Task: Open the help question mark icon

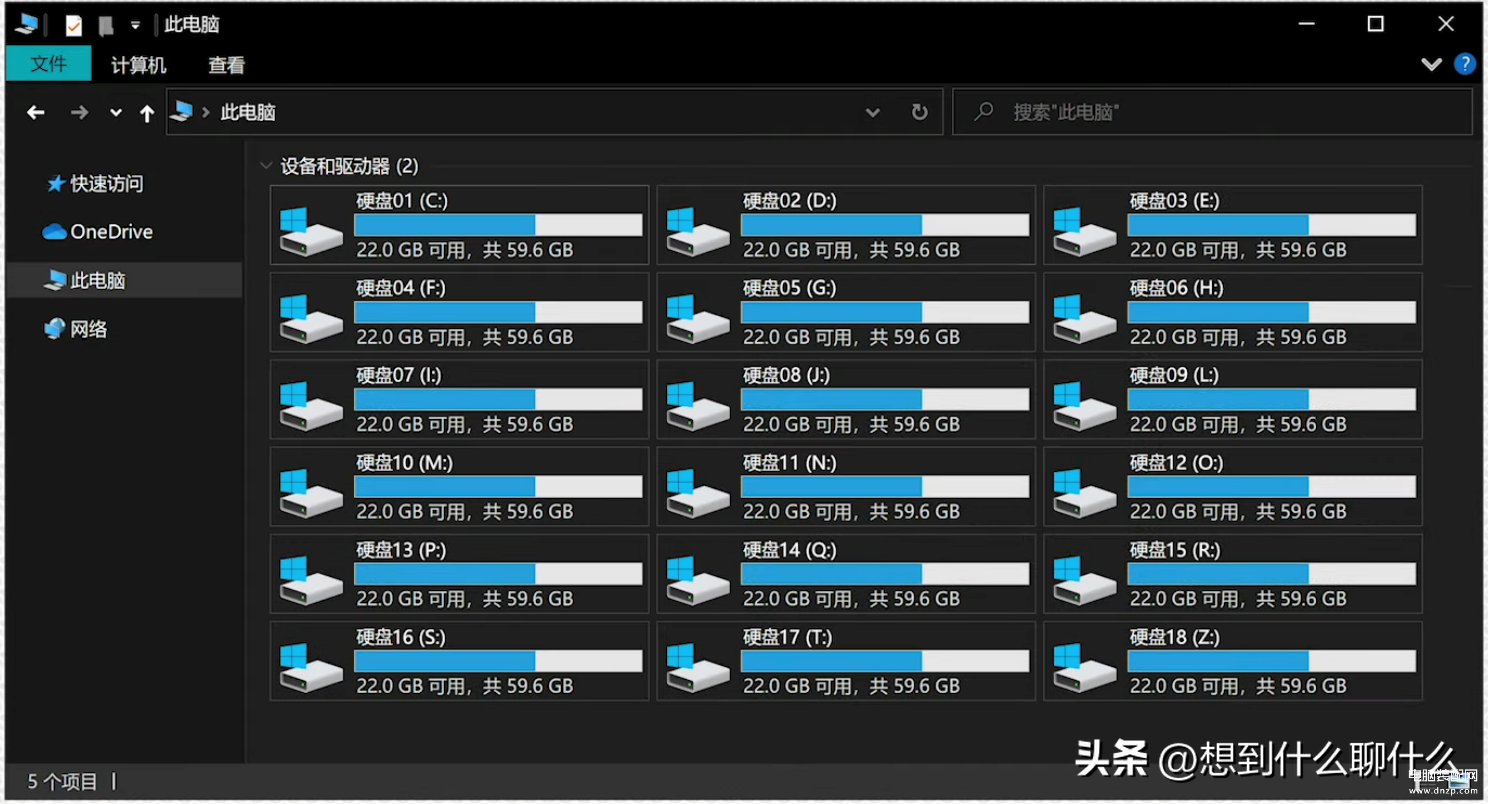Action: coord(1465,64)
